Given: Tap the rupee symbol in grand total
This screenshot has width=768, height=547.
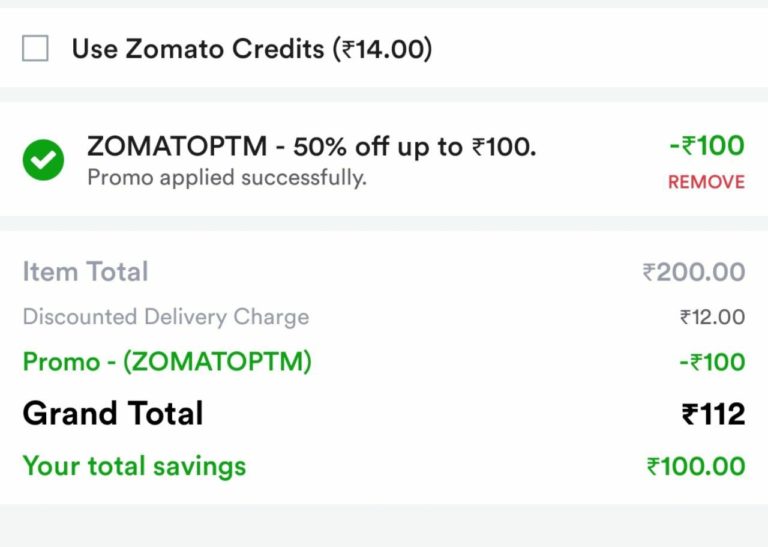Looking at the screenshot, I should (691, 415).
